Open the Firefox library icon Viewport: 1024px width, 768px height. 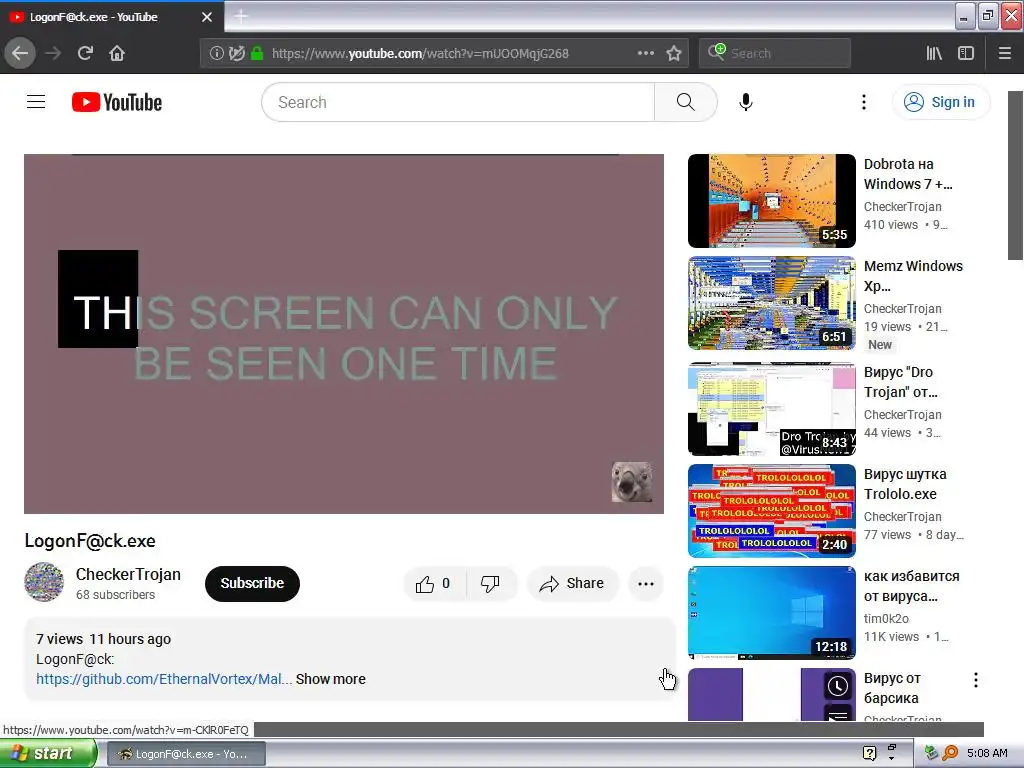click(x=934, y=54)
